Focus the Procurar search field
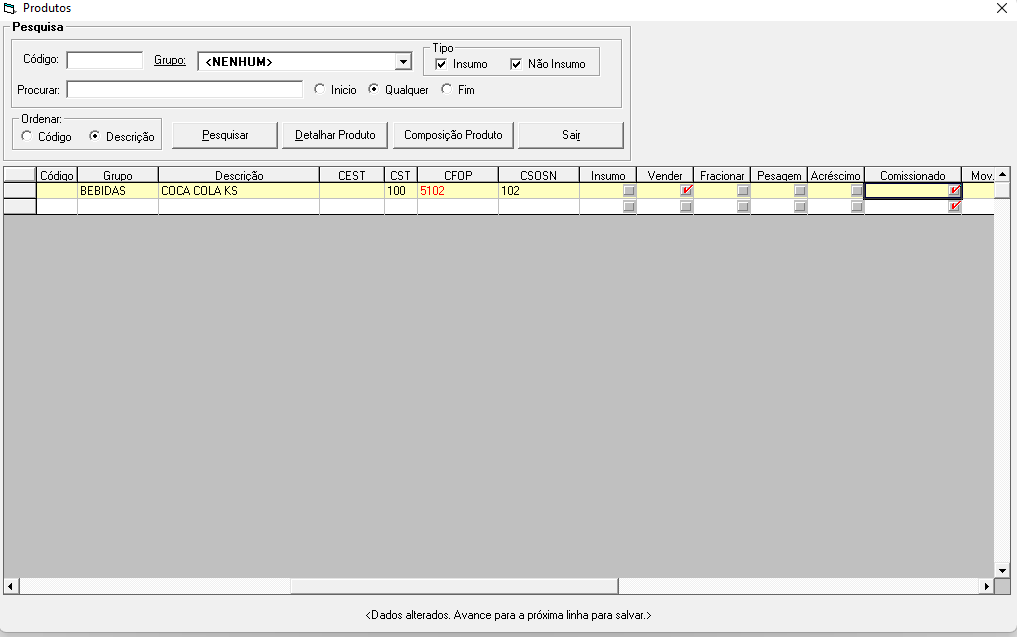The image size is (1017, 637). 185,90
